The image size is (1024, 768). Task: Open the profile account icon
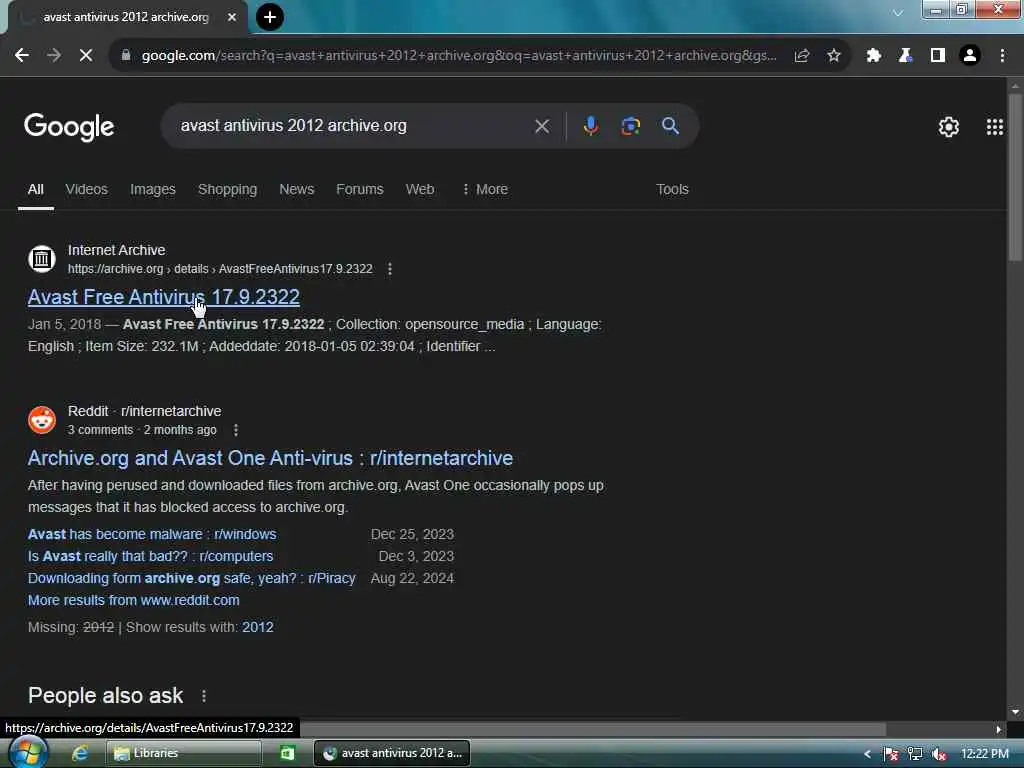tap(970, 56)
